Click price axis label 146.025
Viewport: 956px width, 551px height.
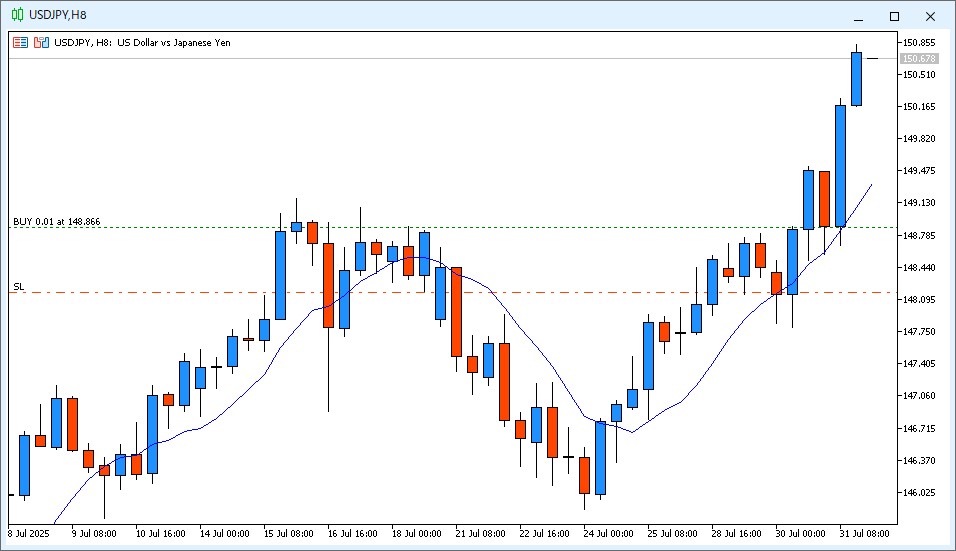(919, 492)
